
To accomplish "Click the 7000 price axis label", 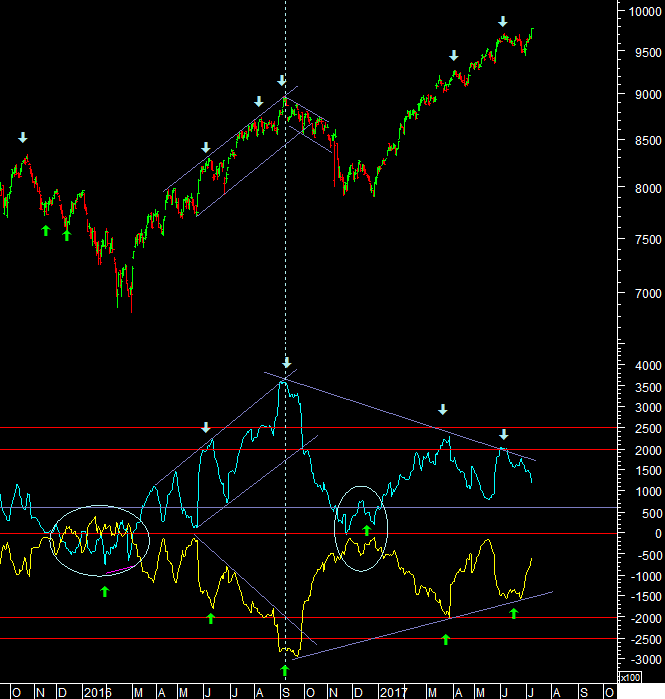I will pos(648,294).
